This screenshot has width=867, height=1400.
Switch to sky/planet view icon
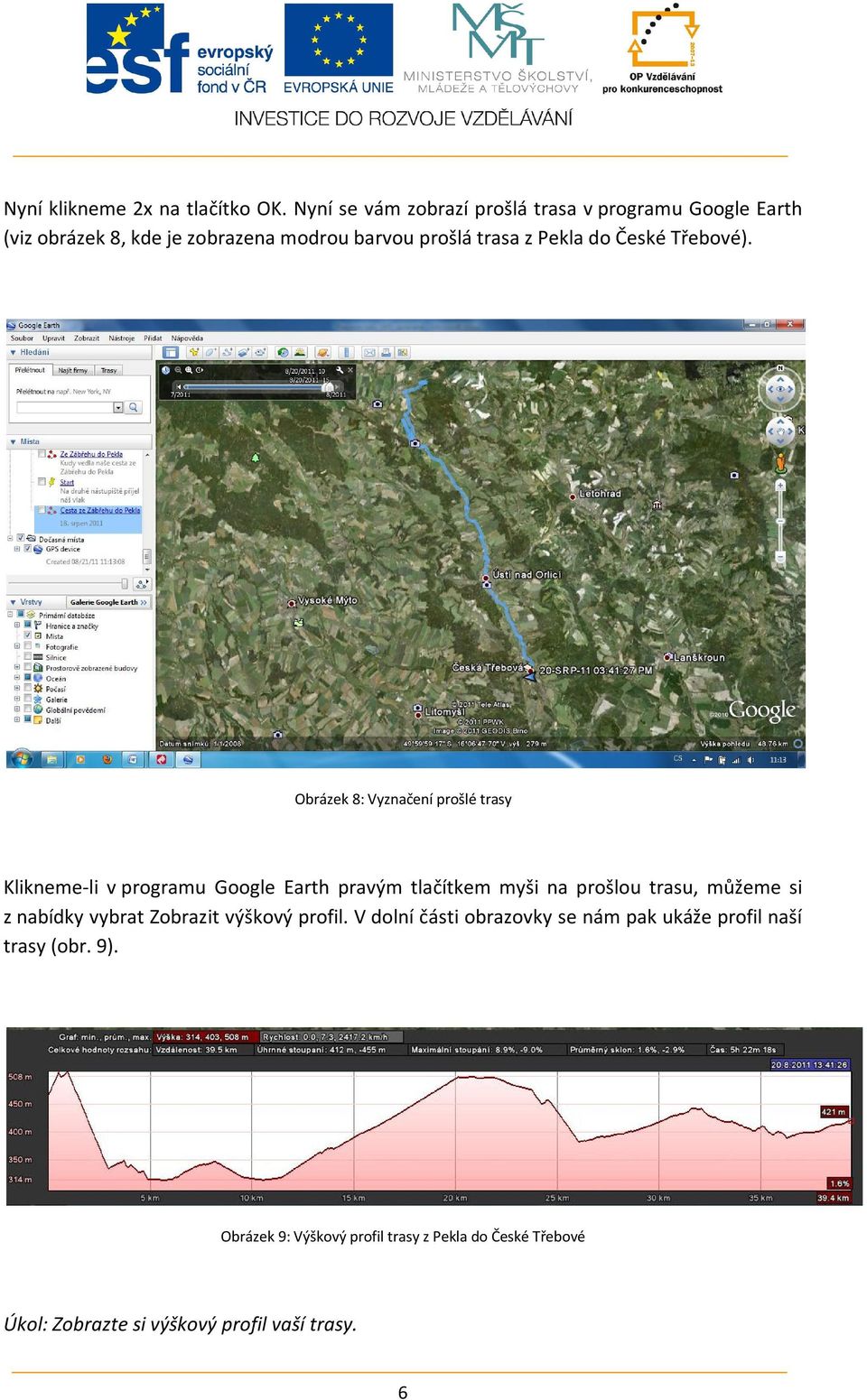[x=322, y=352]
